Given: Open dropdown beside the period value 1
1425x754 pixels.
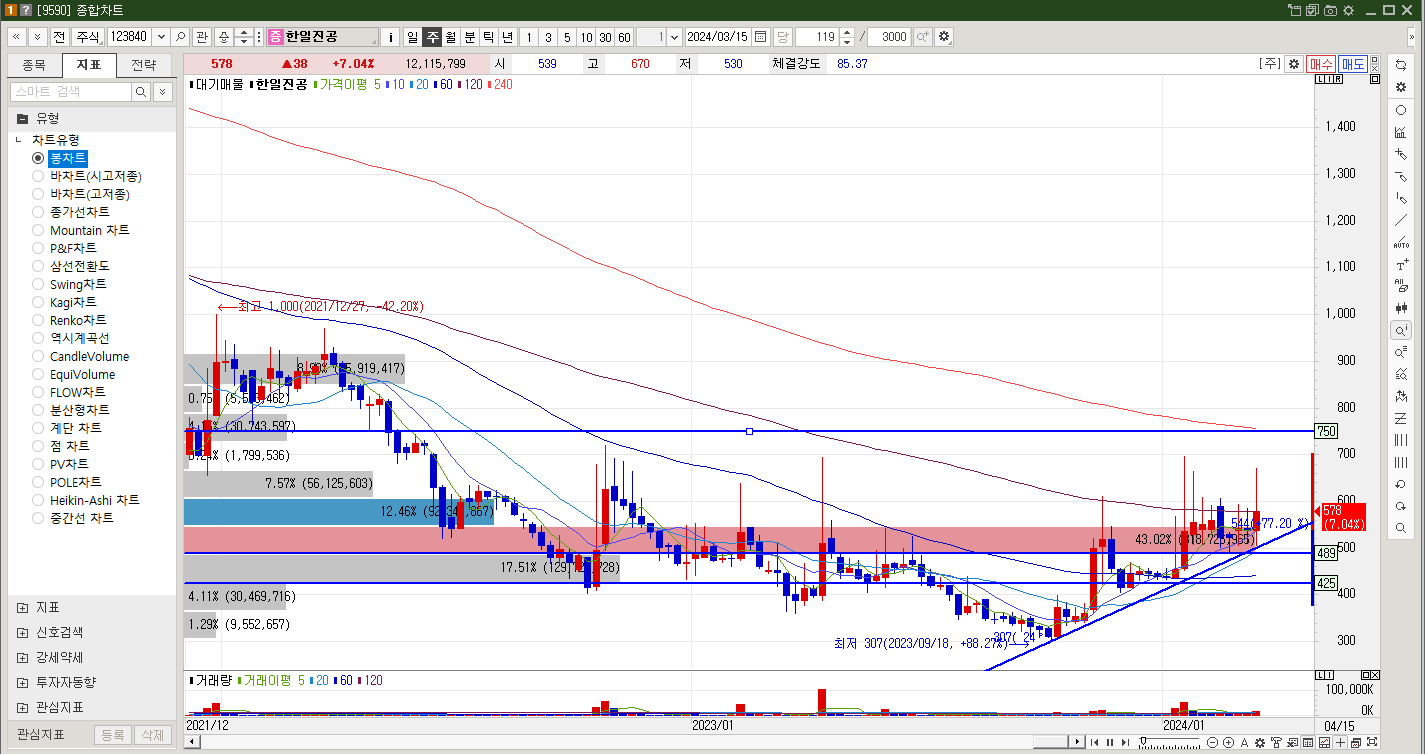Looking at the screenshot, I should (x=674, y=36).
